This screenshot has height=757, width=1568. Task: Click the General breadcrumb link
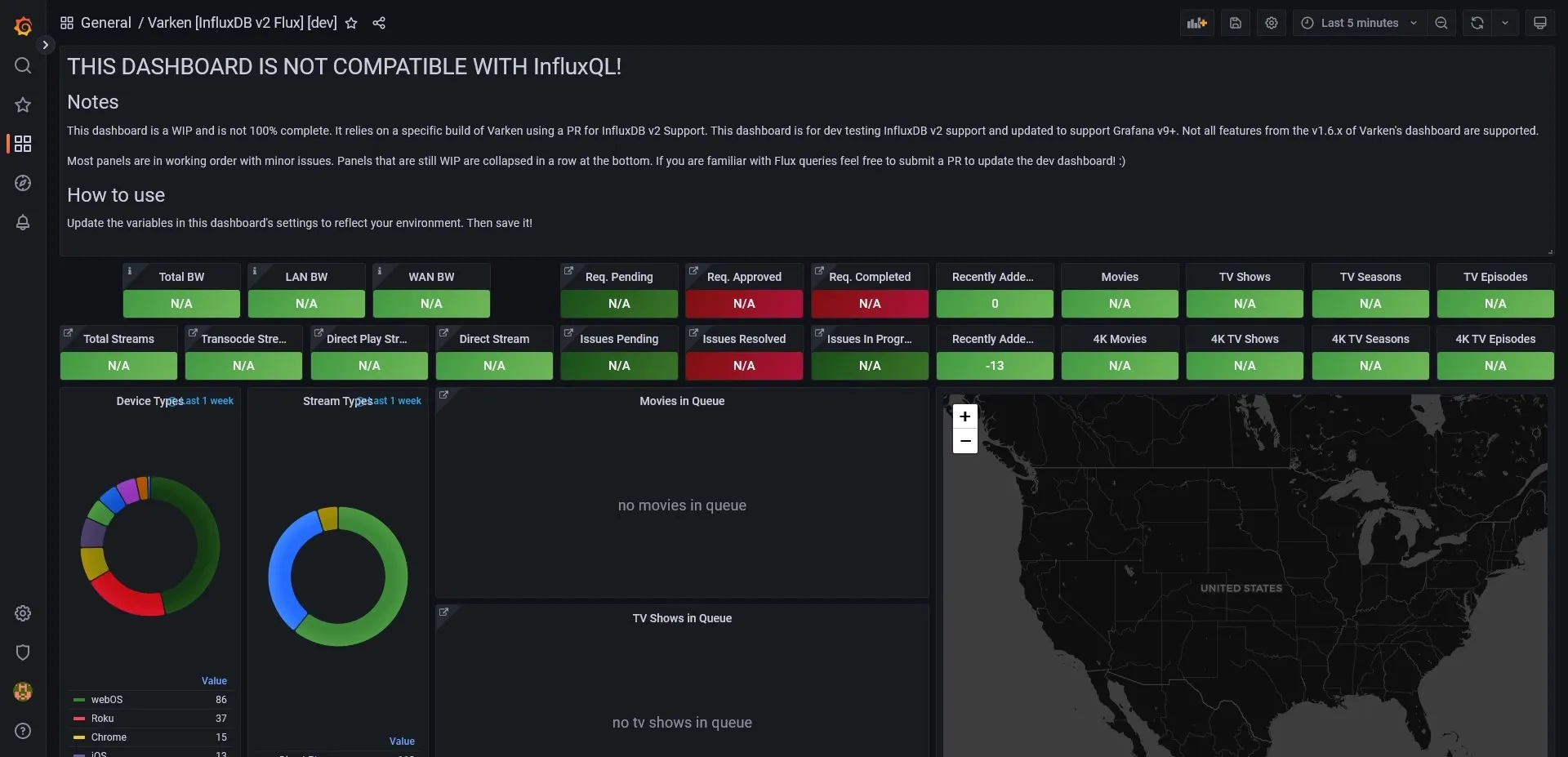click(106, 23)
